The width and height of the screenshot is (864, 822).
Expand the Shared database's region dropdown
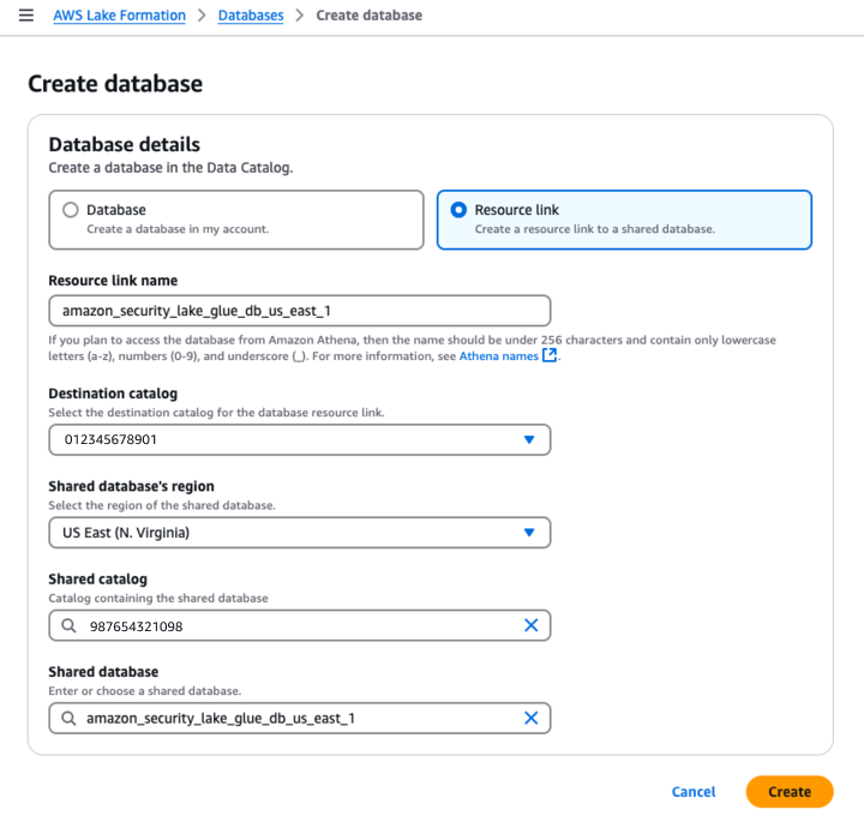tap(300, 532)
